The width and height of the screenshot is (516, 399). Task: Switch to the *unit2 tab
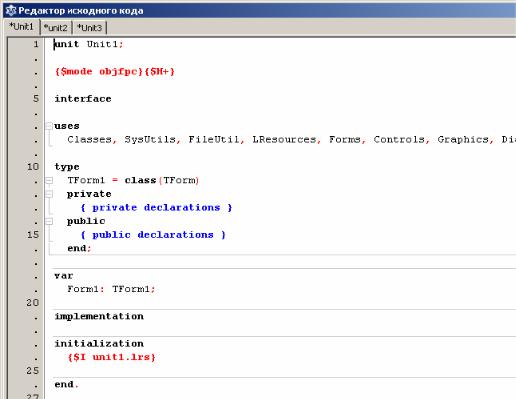[x=56, y=28]
